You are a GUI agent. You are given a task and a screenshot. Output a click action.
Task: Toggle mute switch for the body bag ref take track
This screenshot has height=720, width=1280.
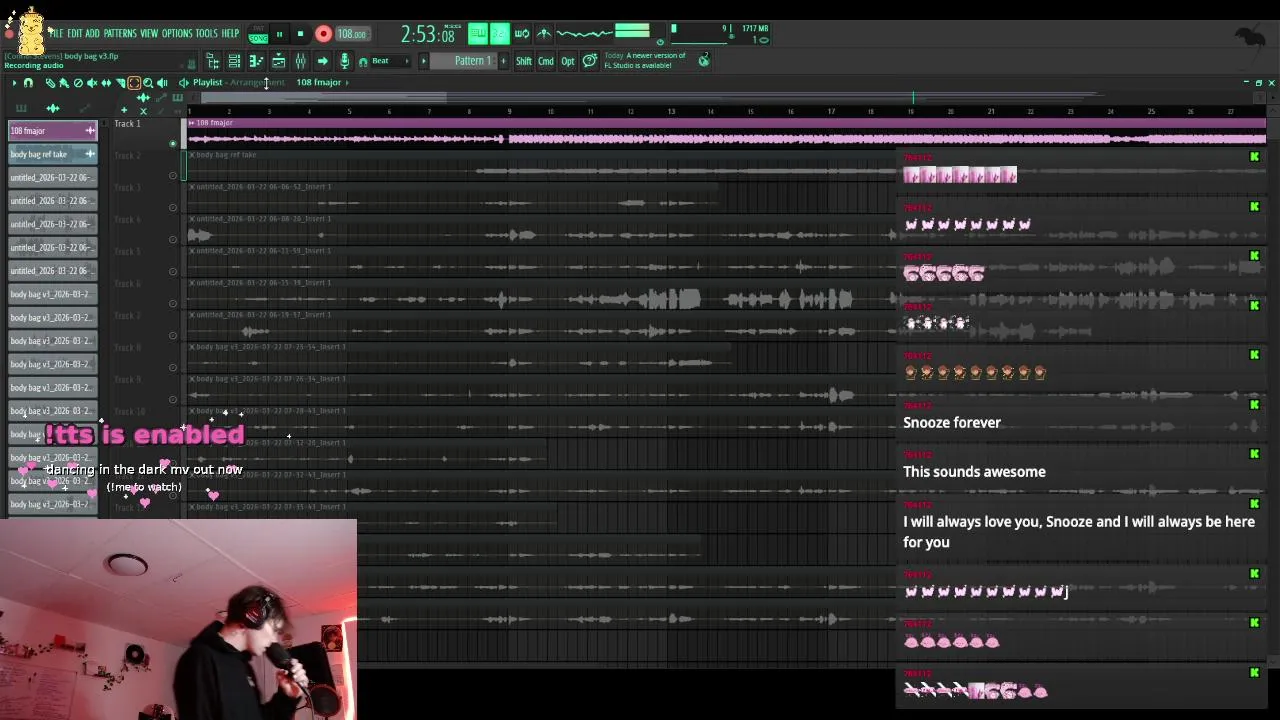tap(173, 176)
